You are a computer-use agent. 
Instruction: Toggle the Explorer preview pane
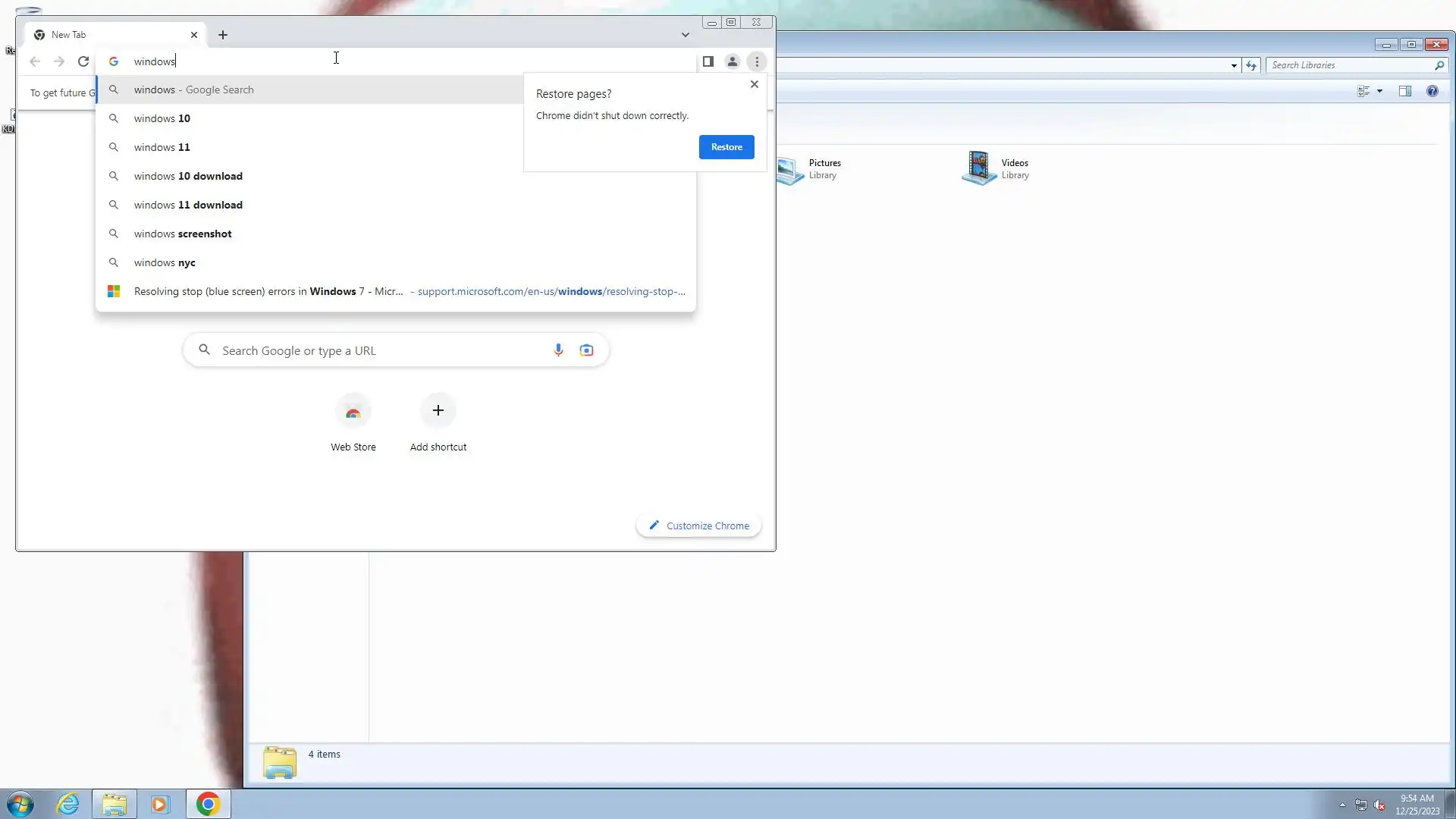click(x=1404, y=91)
